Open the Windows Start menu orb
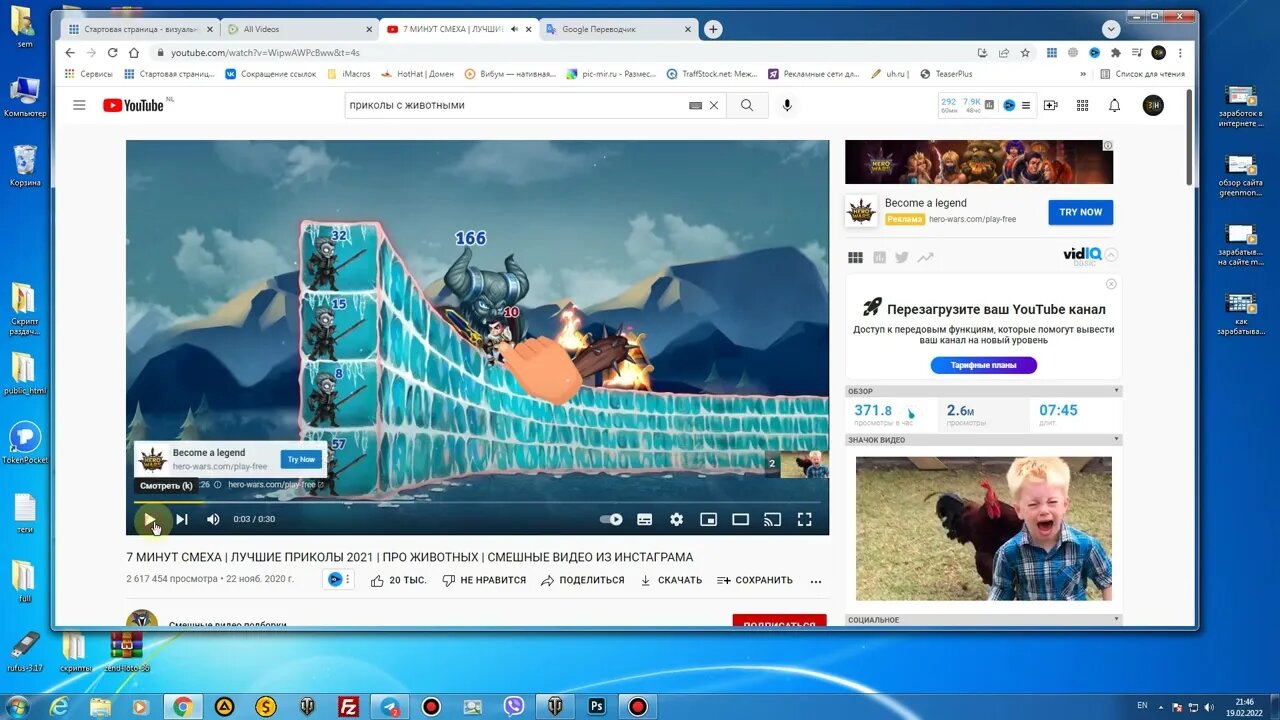The width and height of the screenshot is (1280, 720). (17, 707)
